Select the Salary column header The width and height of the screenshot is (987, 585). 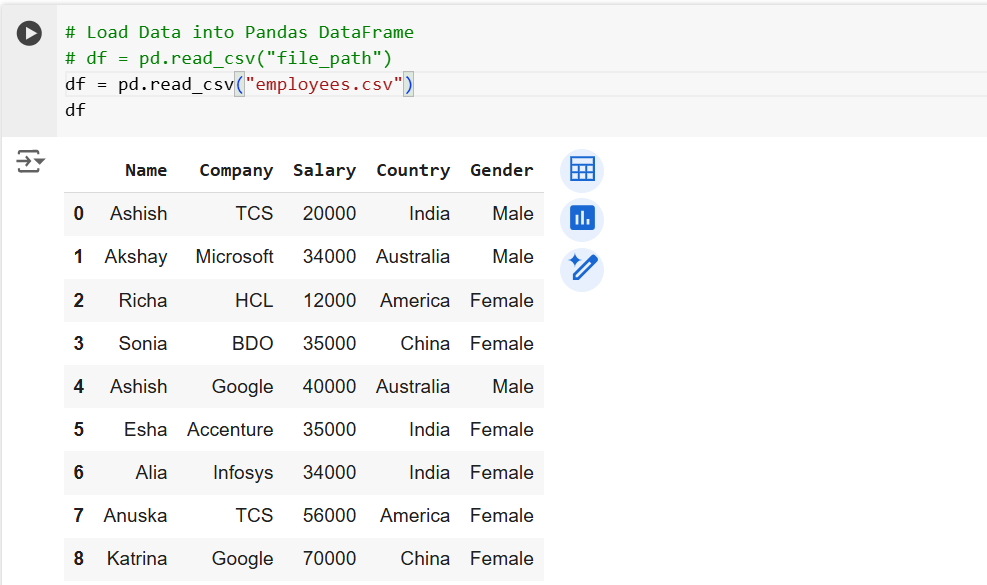(x=325, y=170)
